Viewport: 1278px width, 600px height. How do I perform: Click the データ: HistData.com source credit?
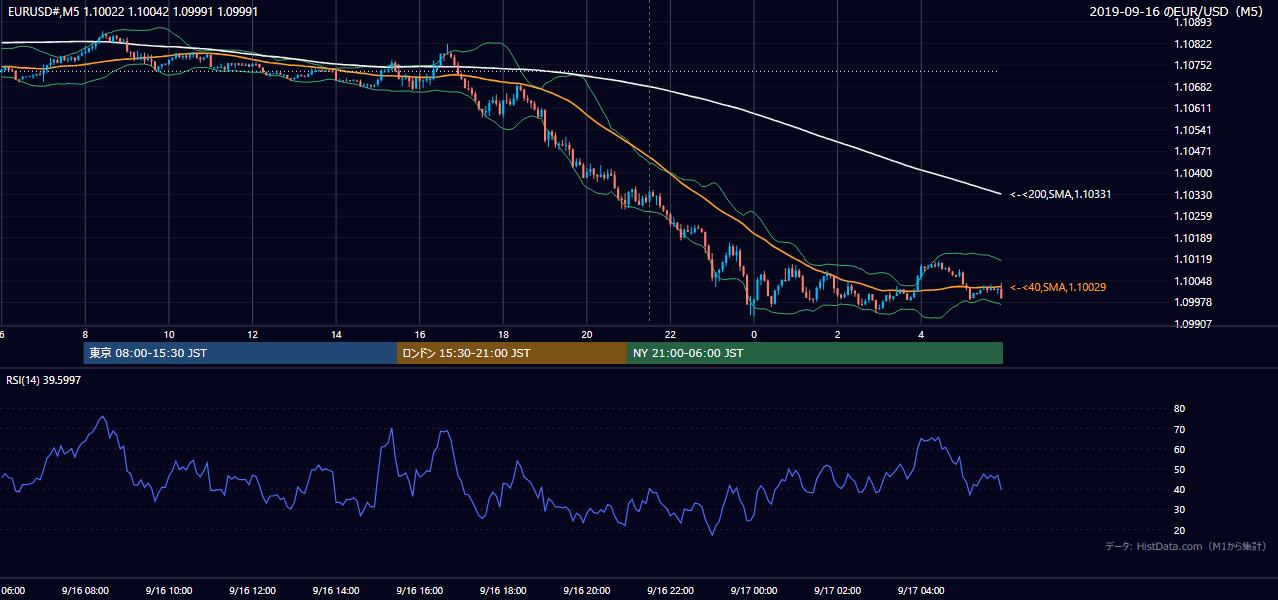(x=1185, y=546)
